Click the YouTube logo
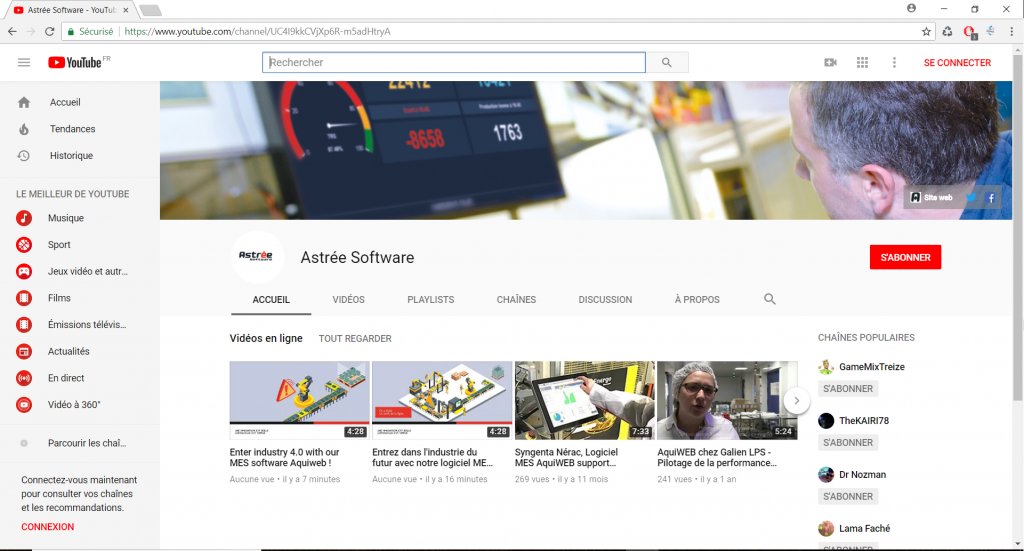This screenshot has width=1024, height=551. (x=75, y=63)
